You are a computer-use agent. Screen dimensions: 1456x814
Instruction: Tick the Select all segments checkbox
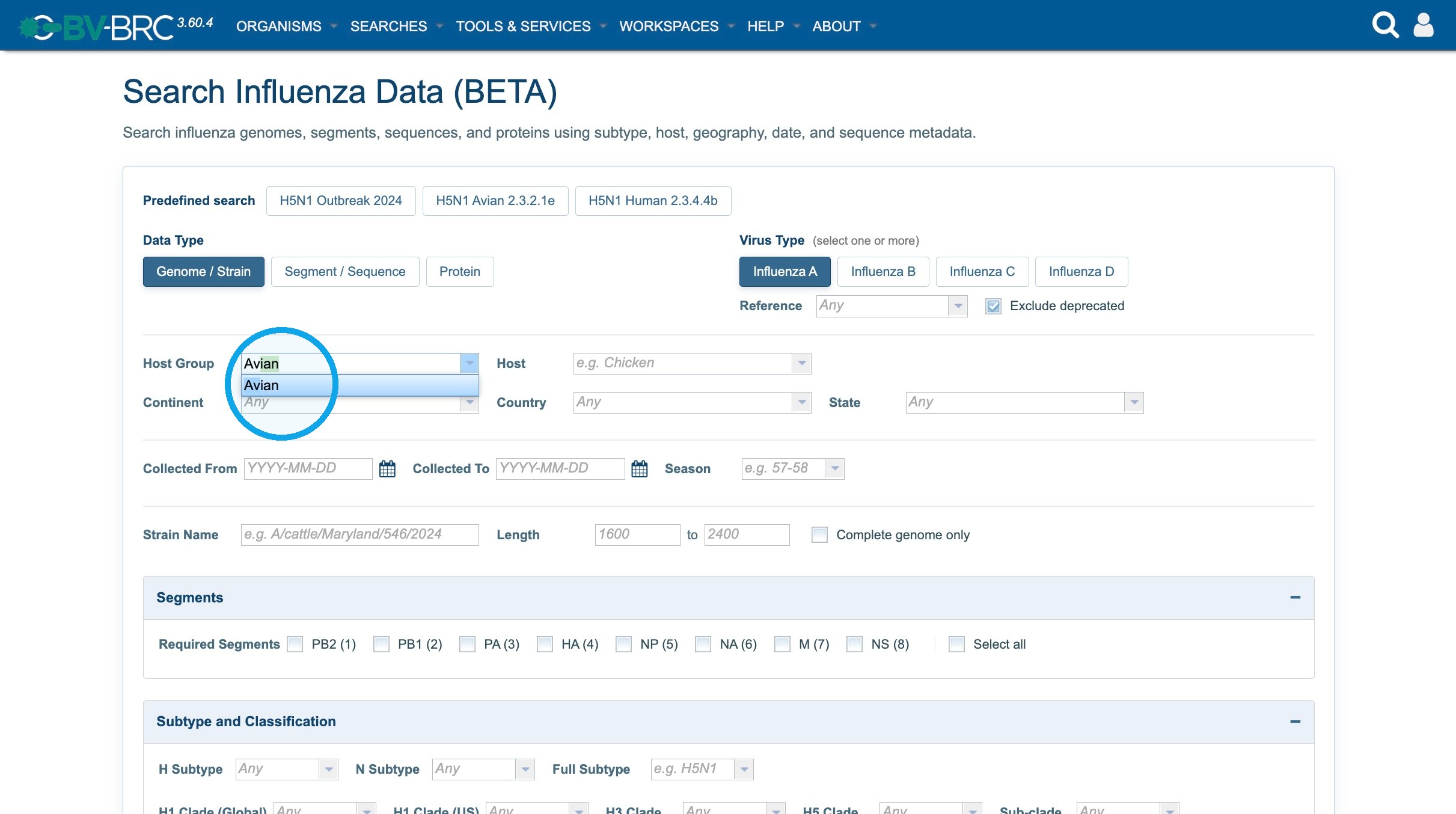pyautogui.click(x=956, y=644)
